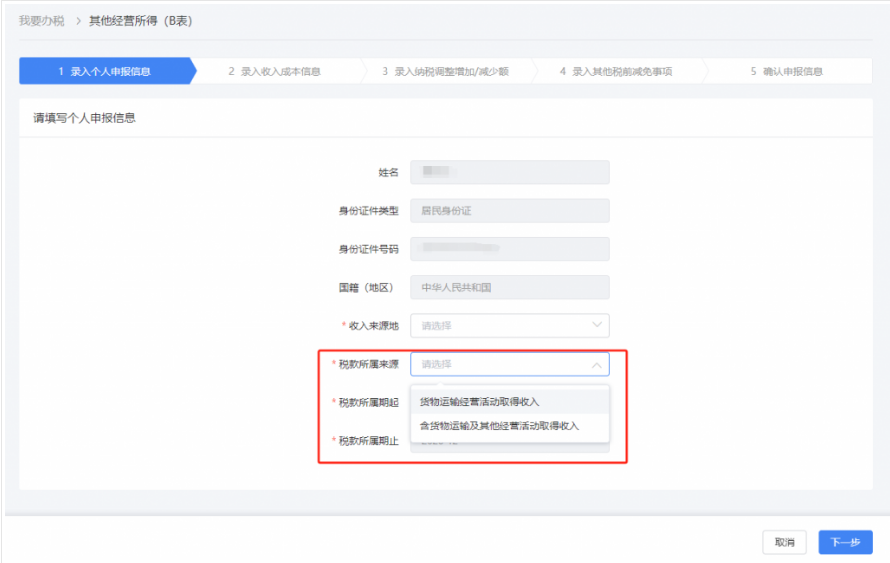
Task: Click the 身份证件类型 field showing 居民身份证
Action: pos(509,211)
